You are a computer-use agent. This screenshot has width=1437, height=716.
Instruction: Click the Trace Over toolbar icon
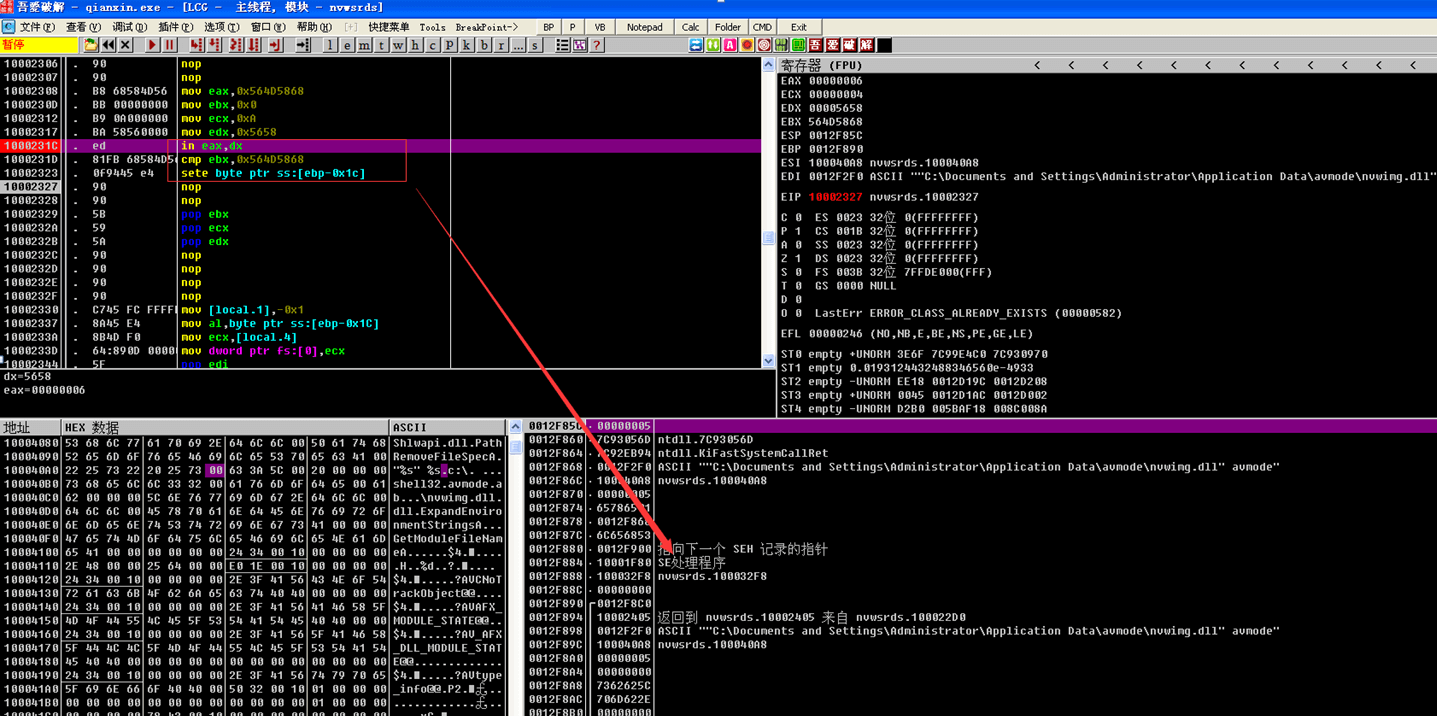[x=254, y=45]
